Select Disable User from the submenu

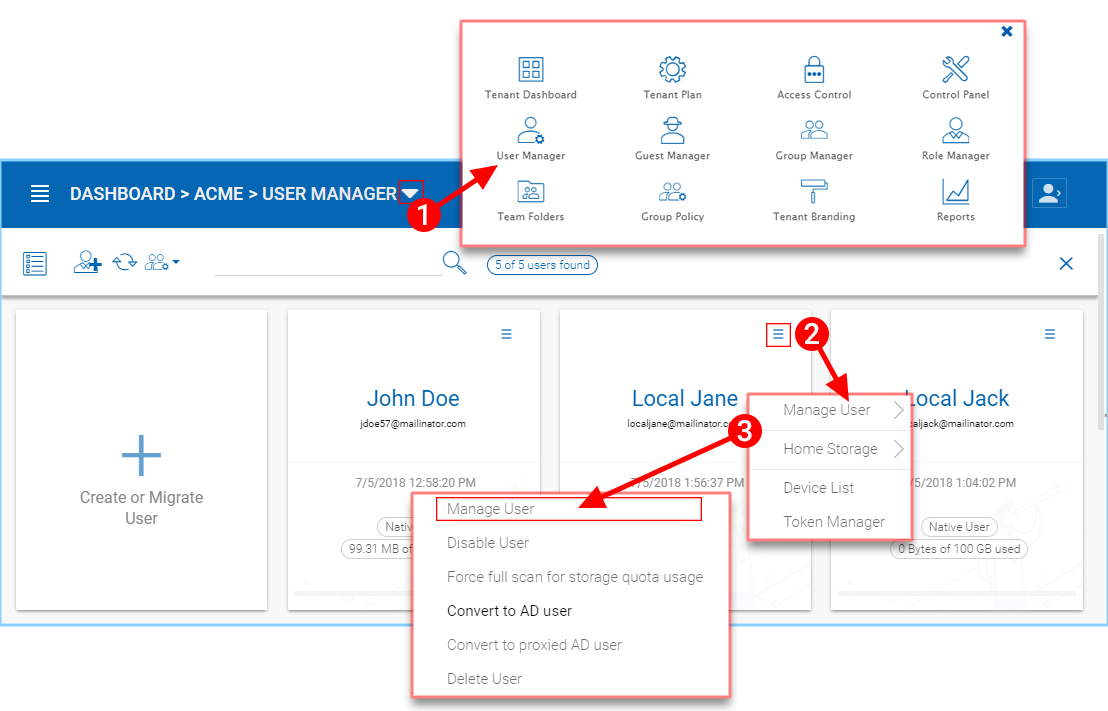click(x=487, y=543)
